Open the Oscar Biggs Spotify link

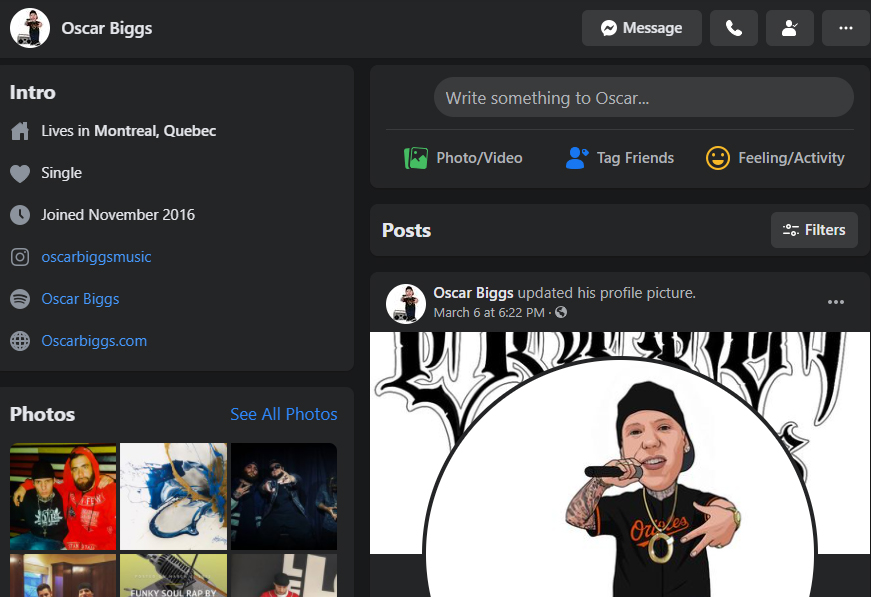coord(80,299)
